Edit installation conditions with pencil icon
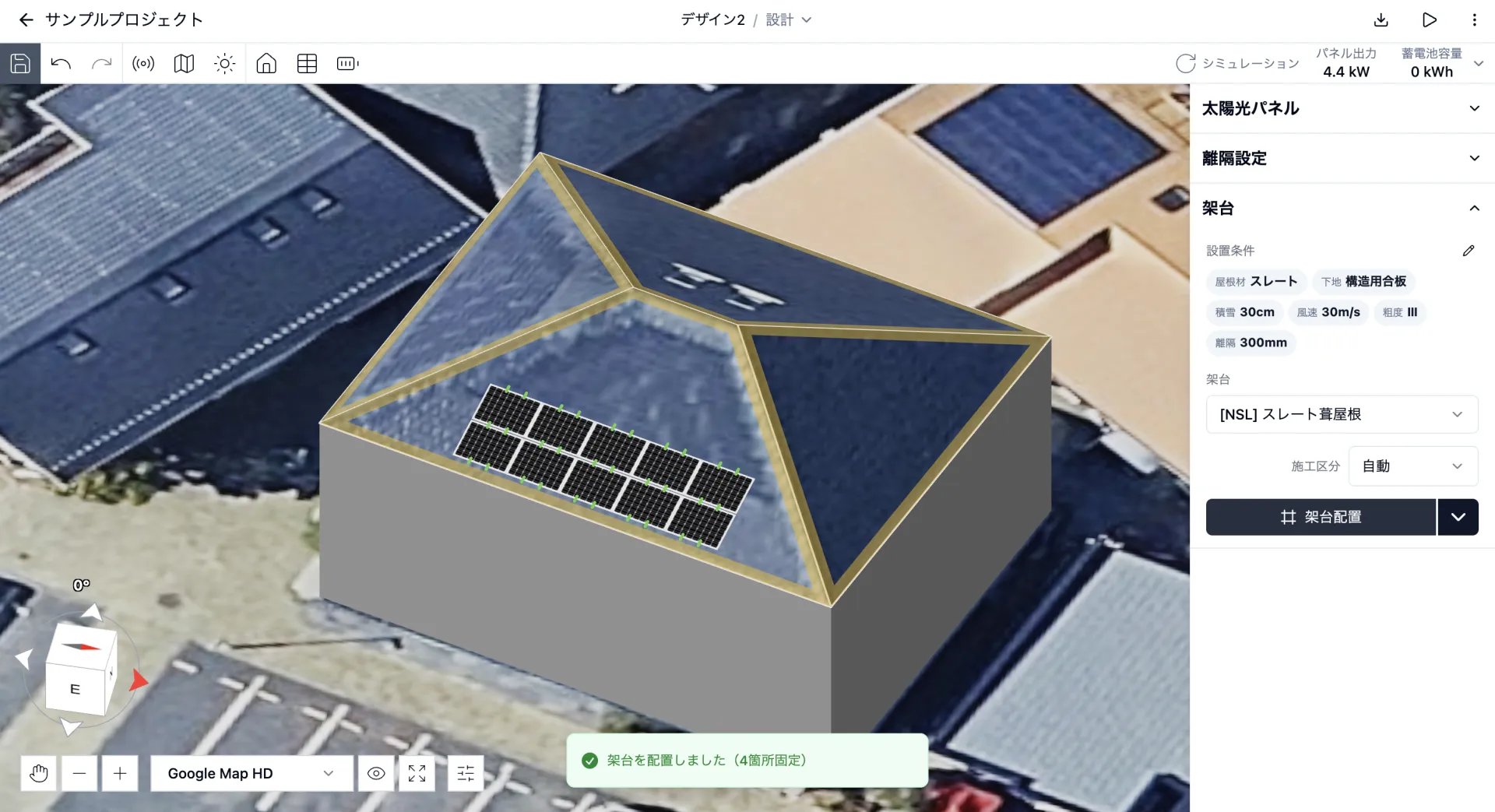Viewport: 1495px width, 812px height. tap(1468, 251)
